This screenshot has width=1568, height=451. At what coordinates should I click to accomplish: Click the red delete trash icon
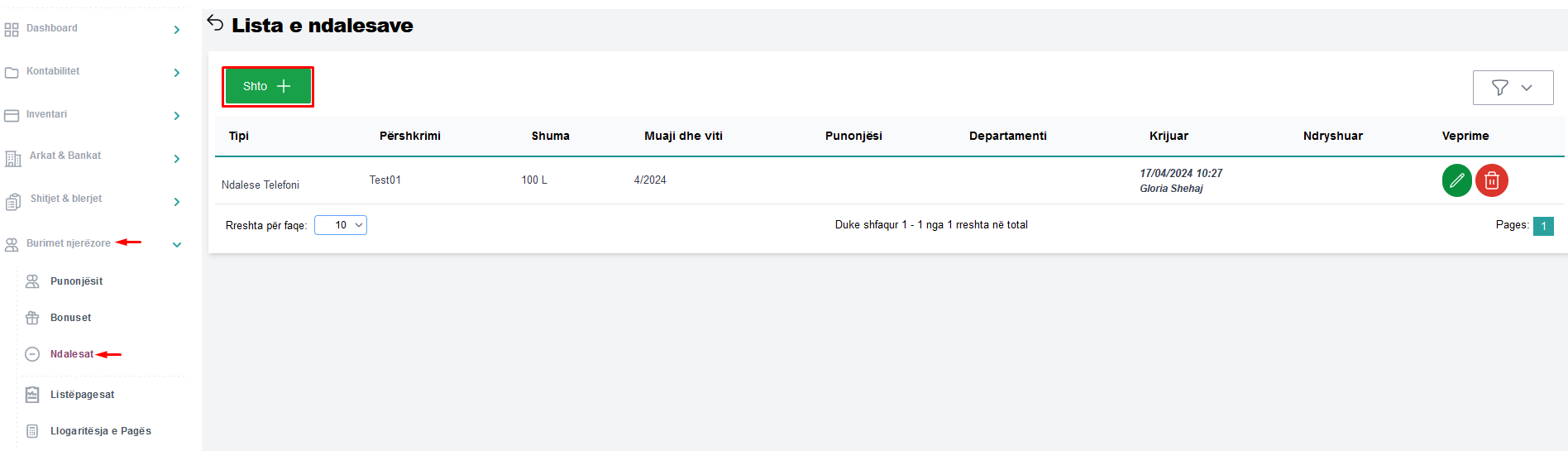pos(1492,180)
